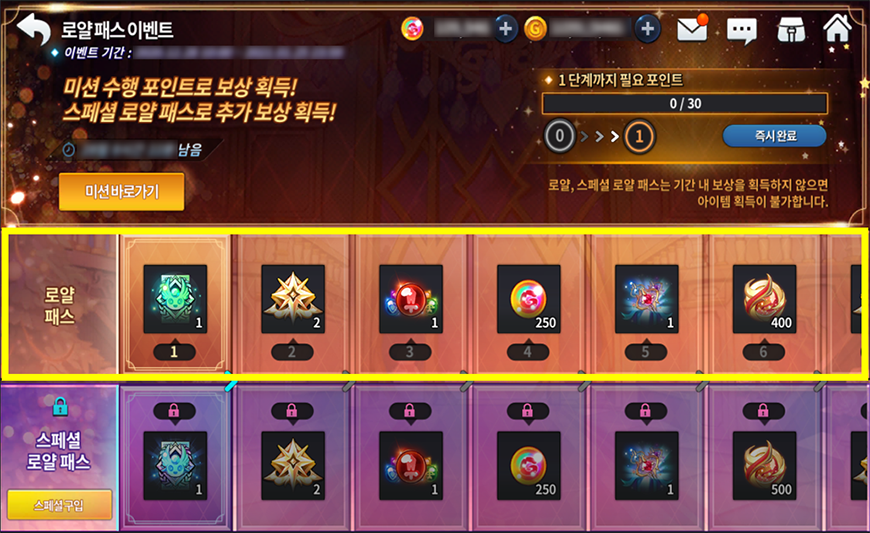870x533 pixels.
Task: Click the lock above Special Pass first reward
Action: coord(174,411)
